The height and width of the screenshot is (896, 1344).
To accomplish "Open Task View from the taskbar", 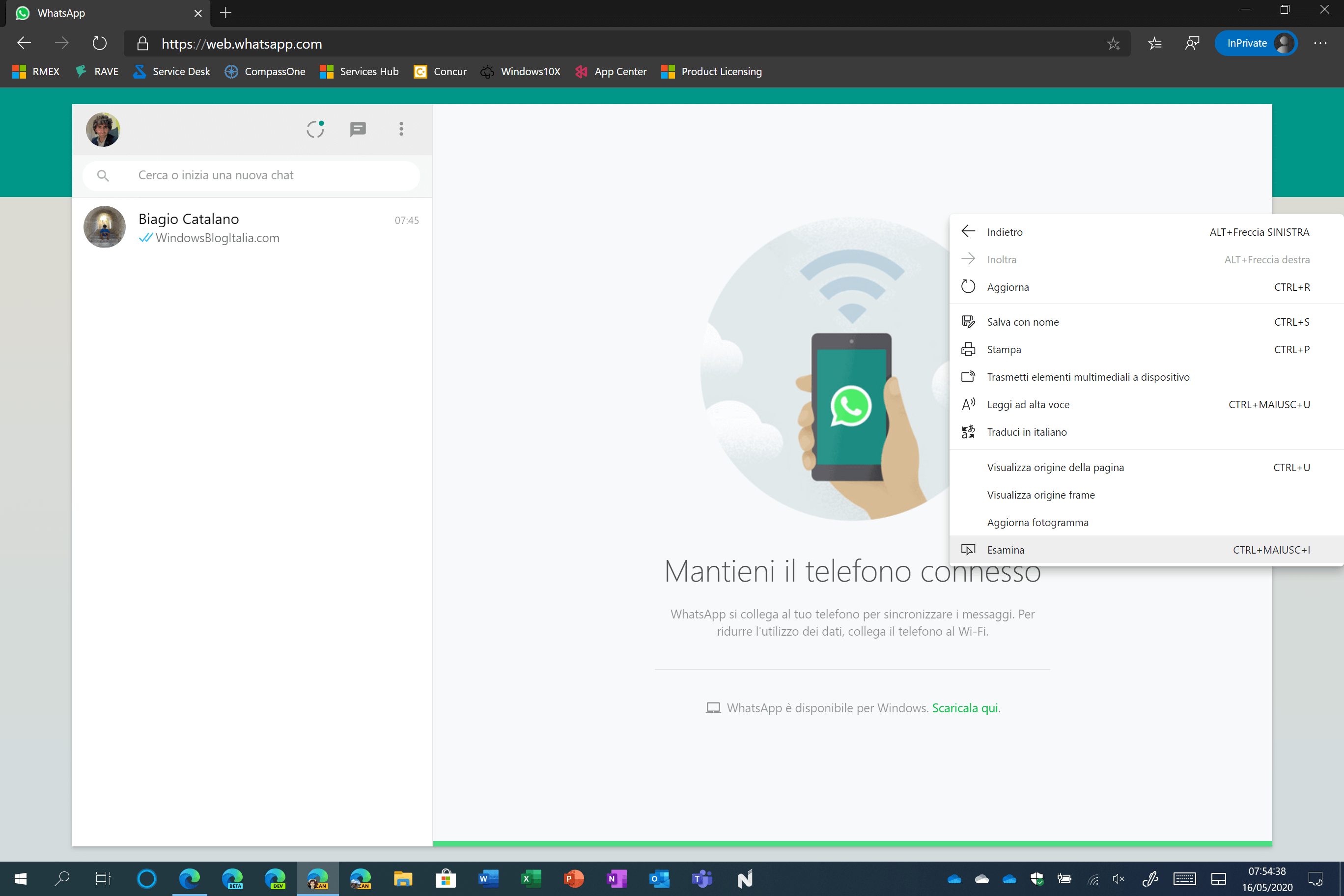I will coord(103,879).
